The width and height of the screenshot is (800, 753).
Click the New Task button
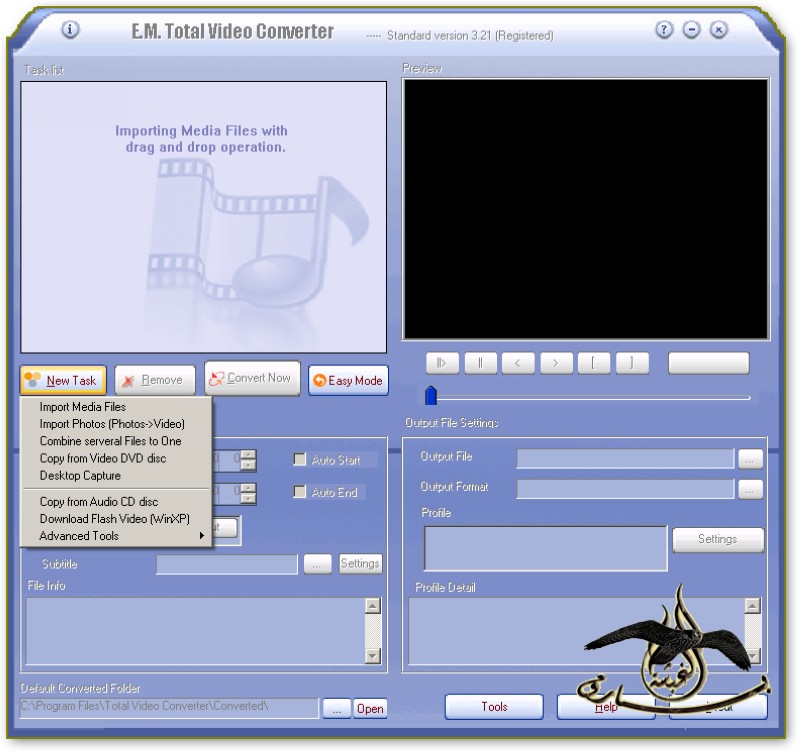pyautogui.click(x=63, y=380)
